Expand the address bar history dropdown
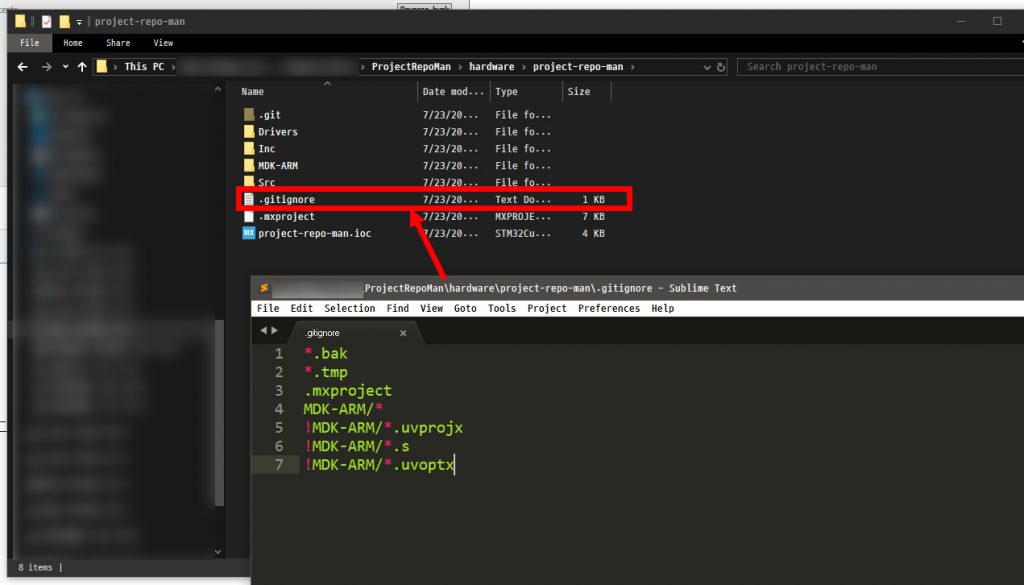This screenshot has height=585, width=1024. [707, 67]
